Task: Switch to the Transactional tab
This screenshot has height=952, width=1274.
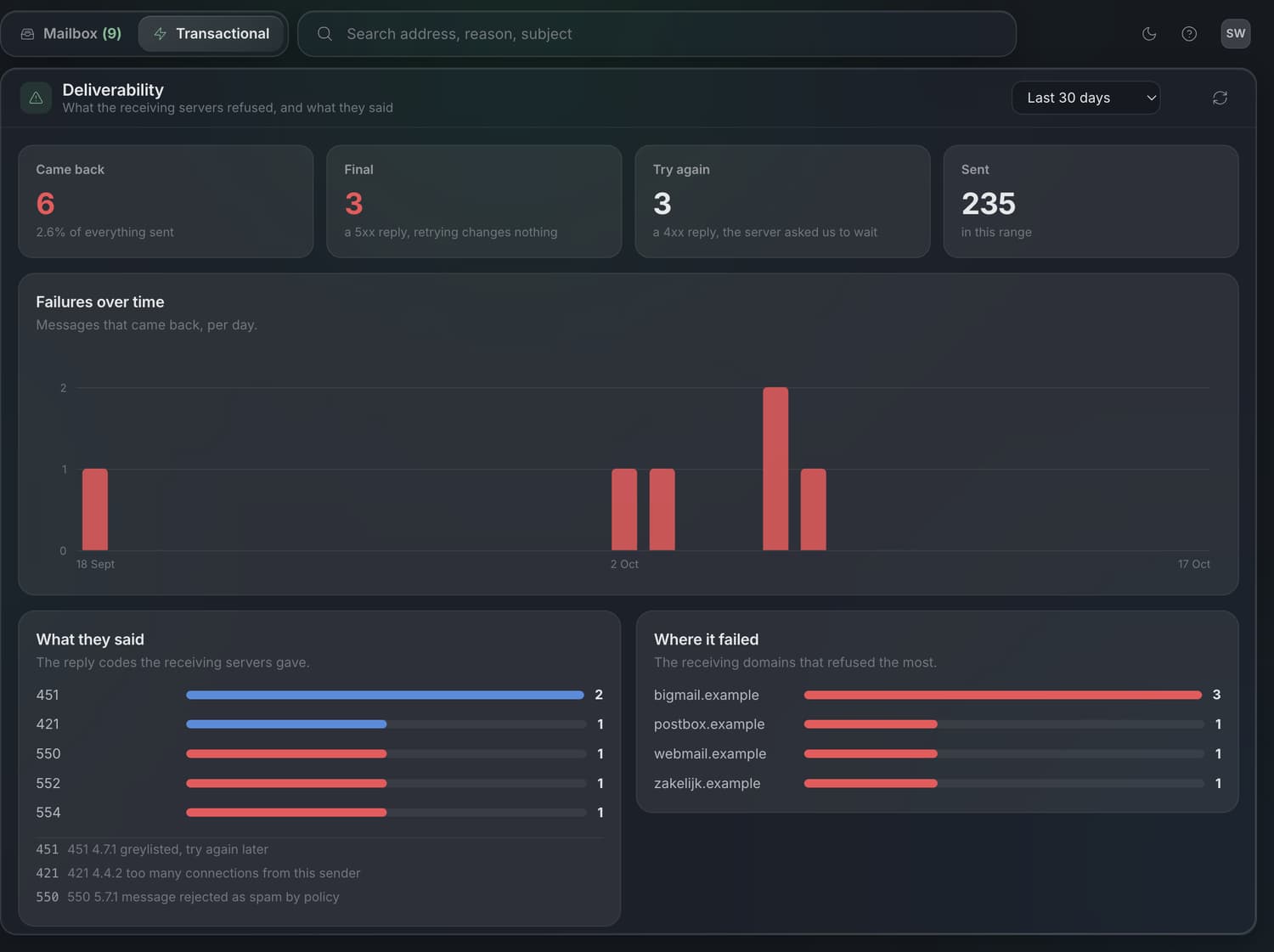Action: click(211, 34)
